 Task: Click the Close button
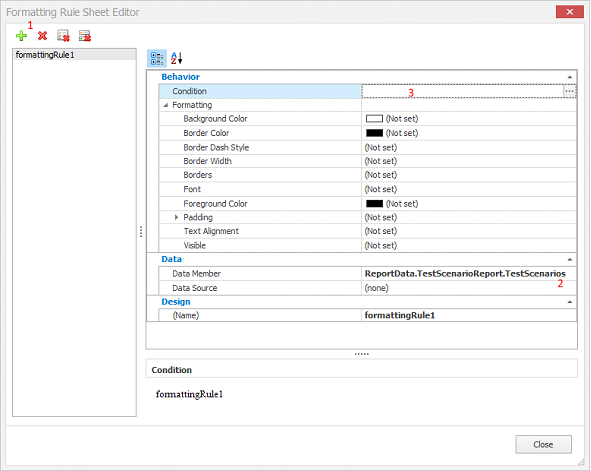click(544, 445)
